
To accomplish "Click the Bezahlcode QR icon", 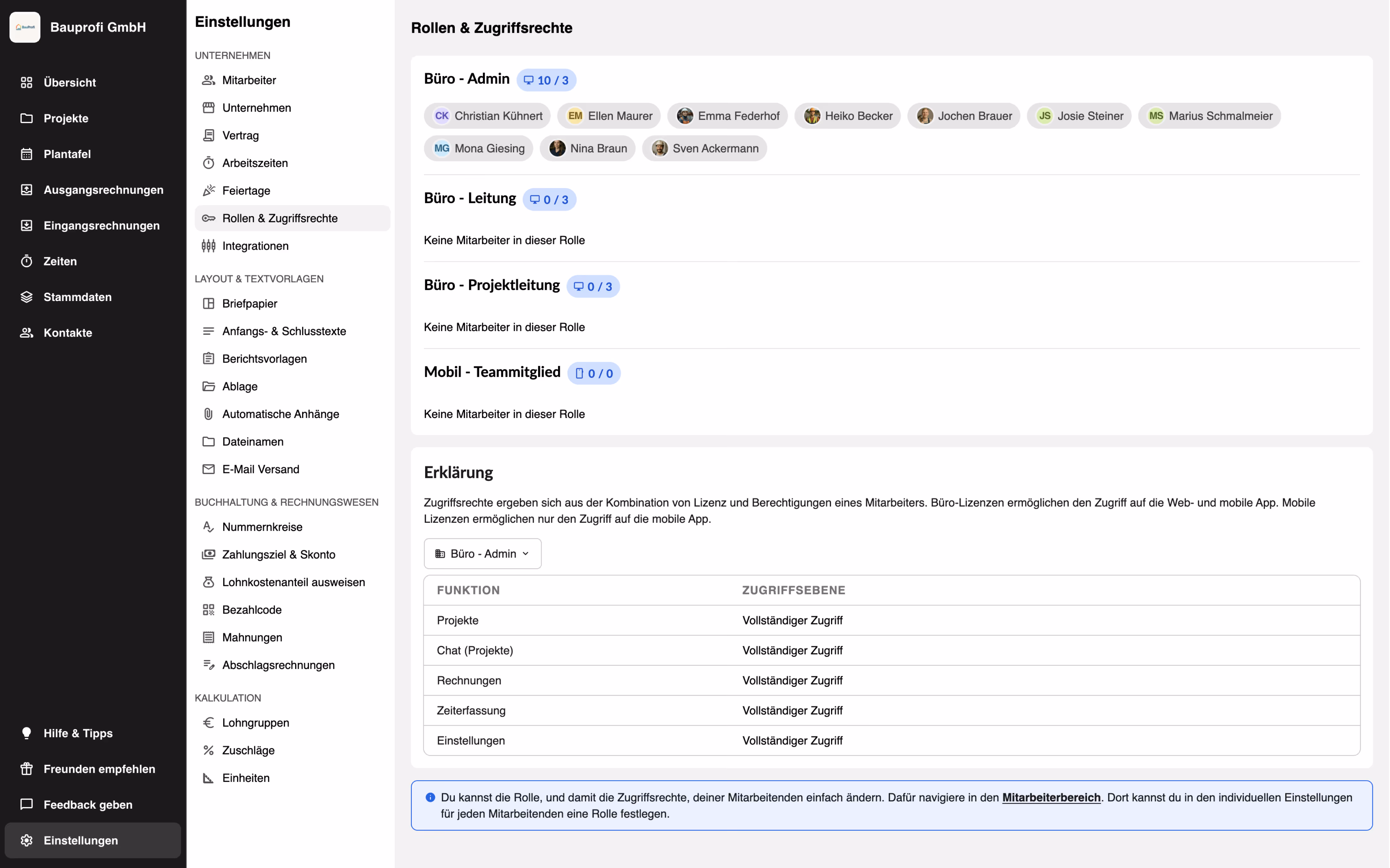I will click(x=208, y=610).
